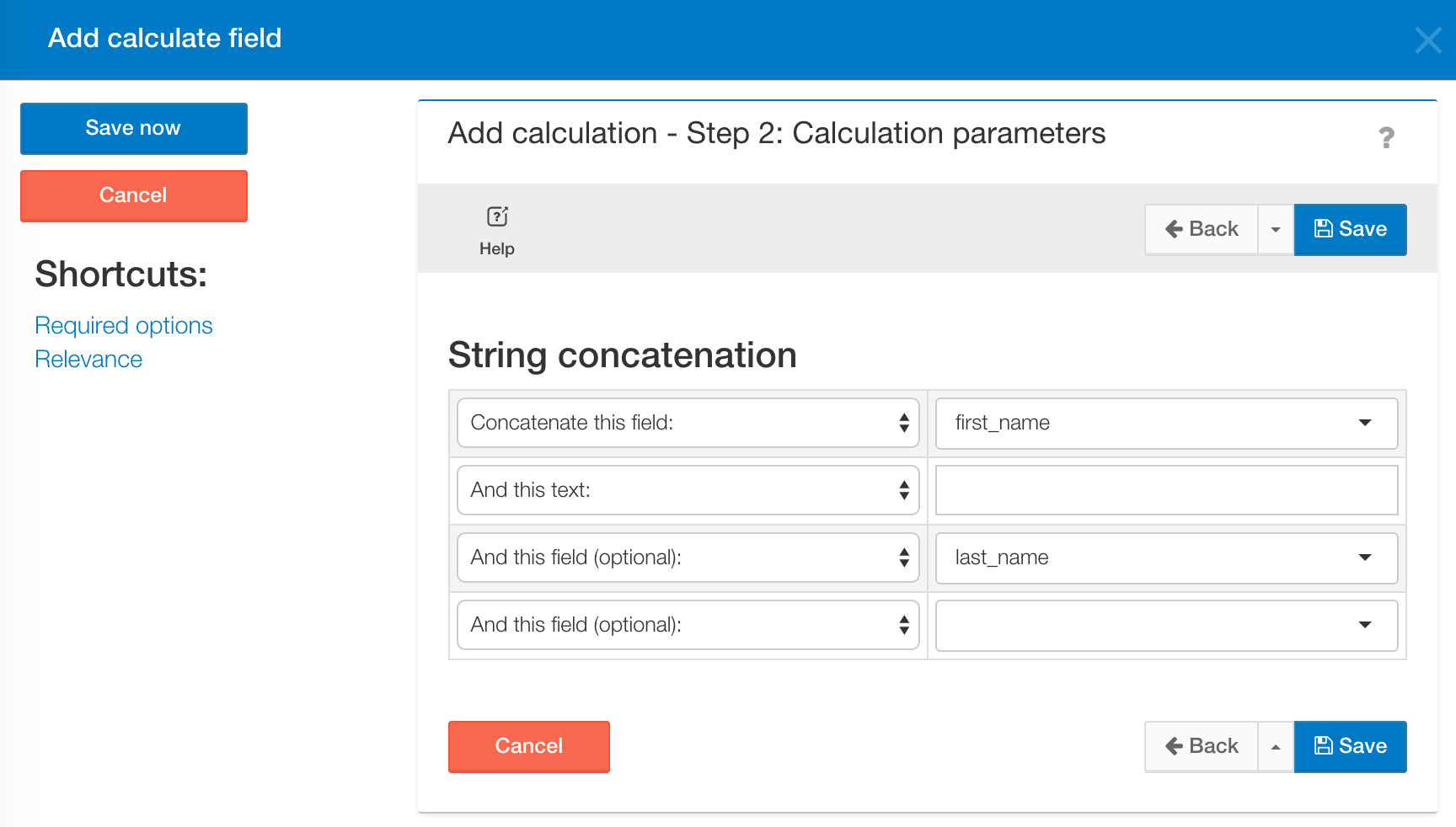The width and height of the screenshot is (1456, 827).
Task: Open the type selector beside last_name
Action: 688,558
